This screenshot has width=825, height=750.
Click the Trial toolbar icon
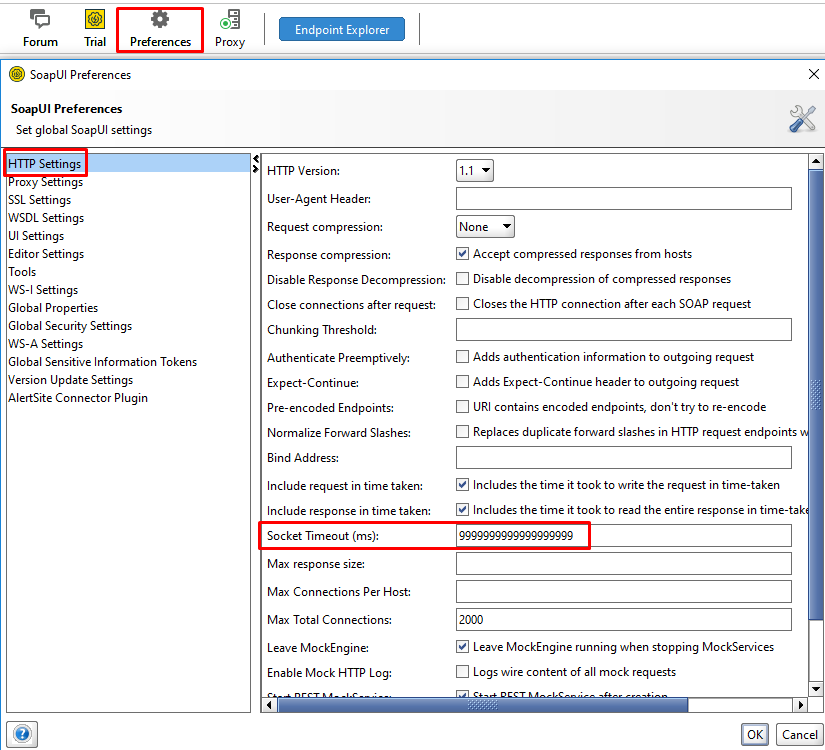click(95, 29)
